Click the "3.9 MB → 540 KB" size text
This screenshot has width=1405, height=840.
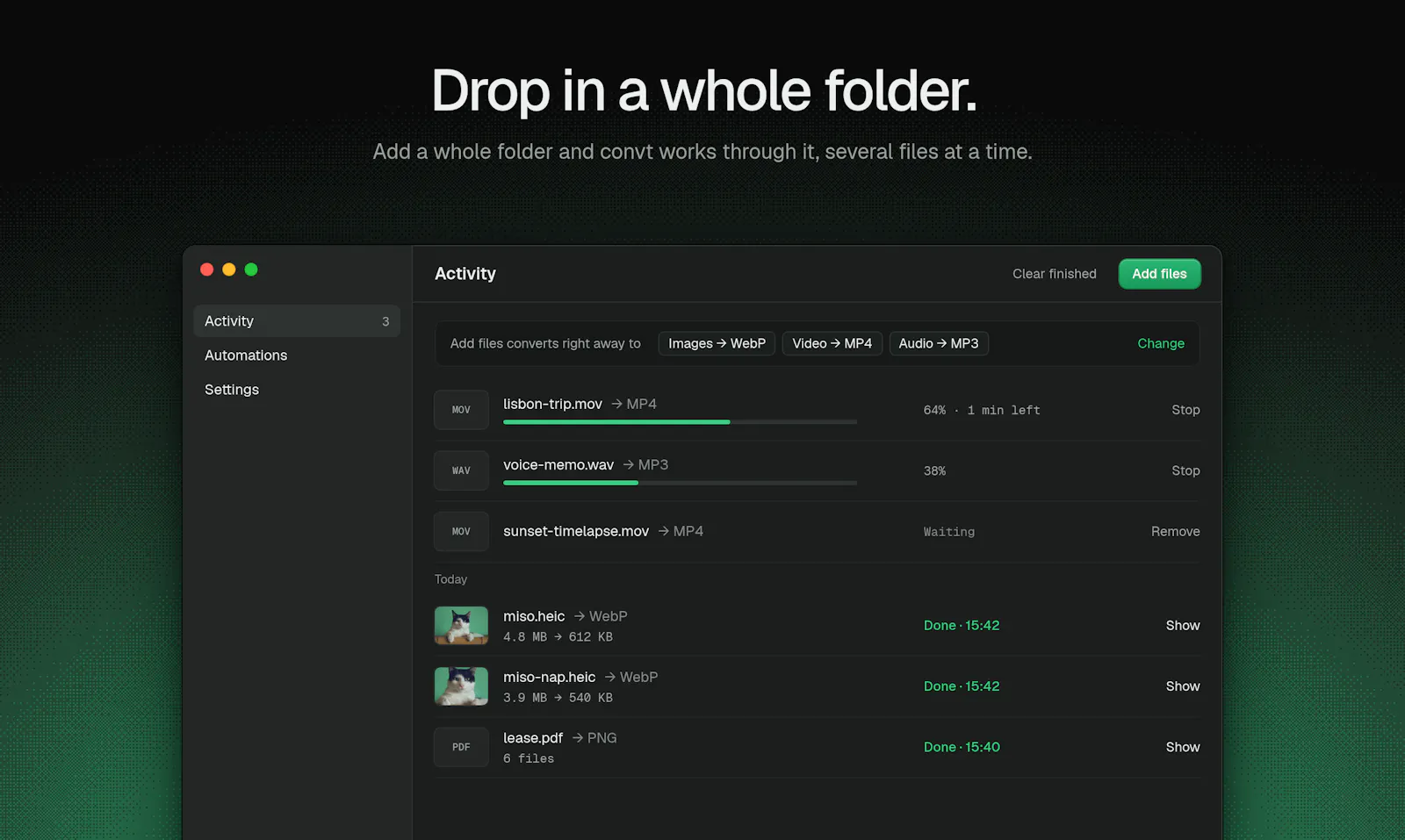[x=558, y=697]
